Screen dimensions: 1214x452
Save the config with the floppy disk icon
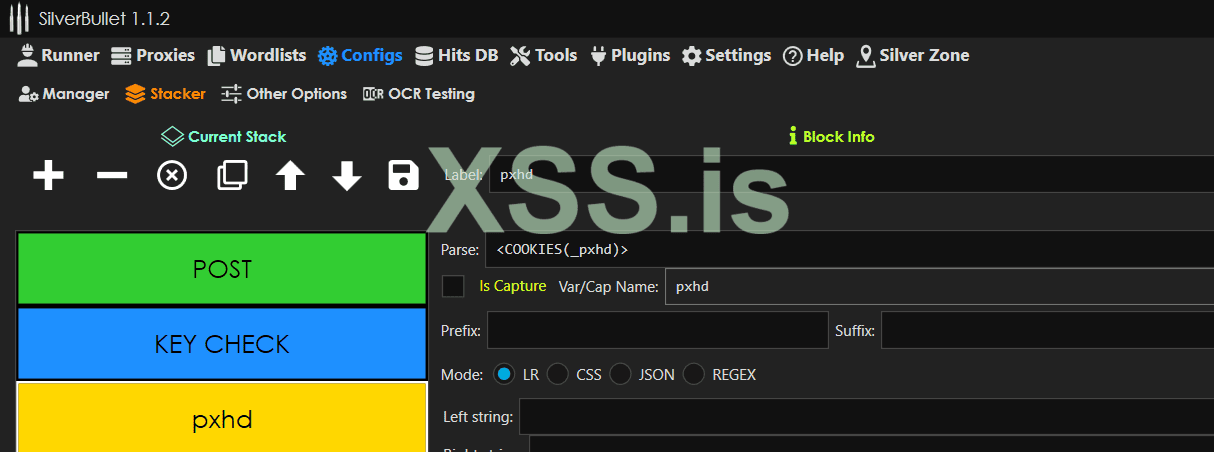coord(403,175)
